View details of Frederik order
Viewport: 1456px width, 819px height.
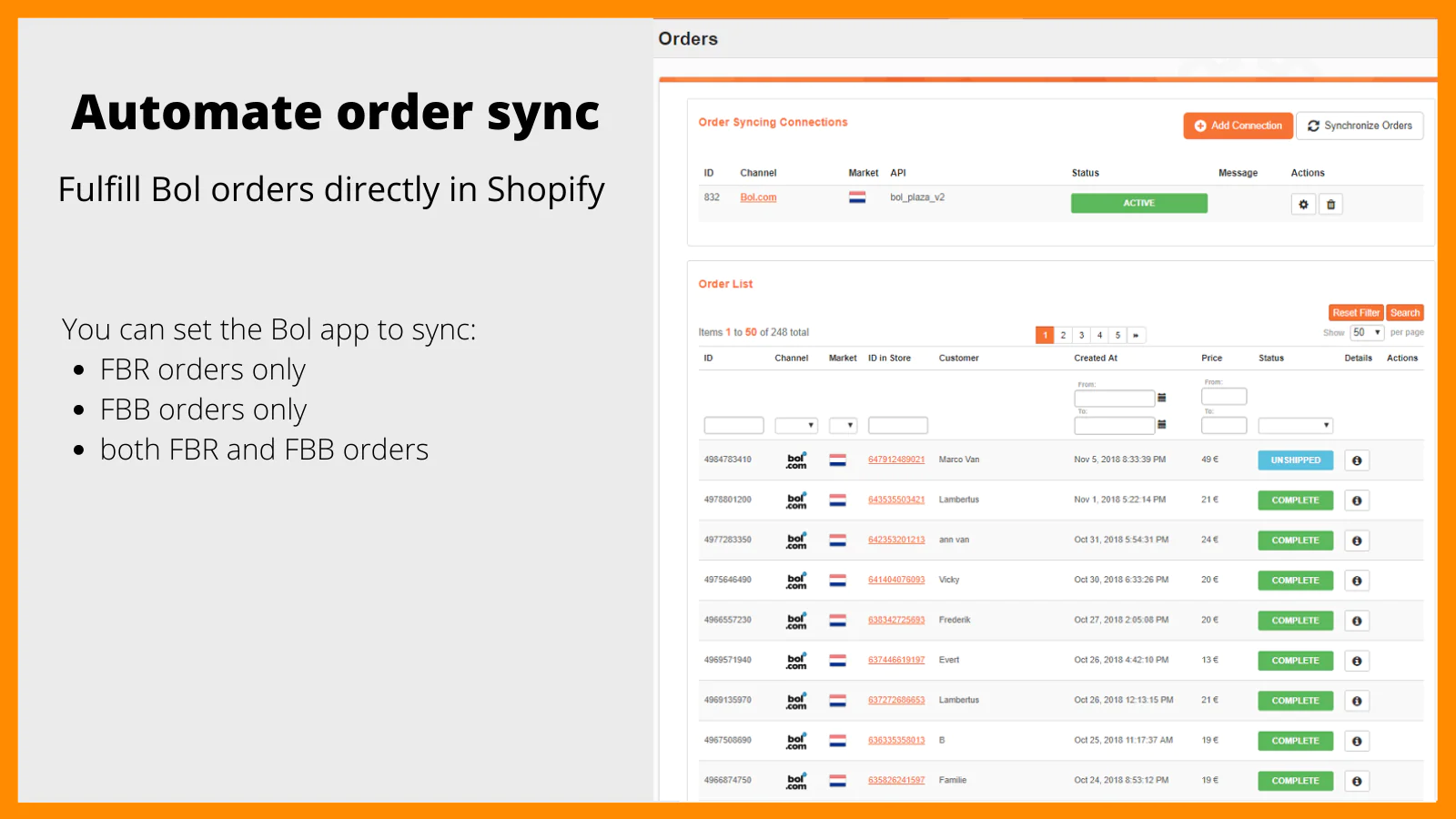pos(1357,621)
